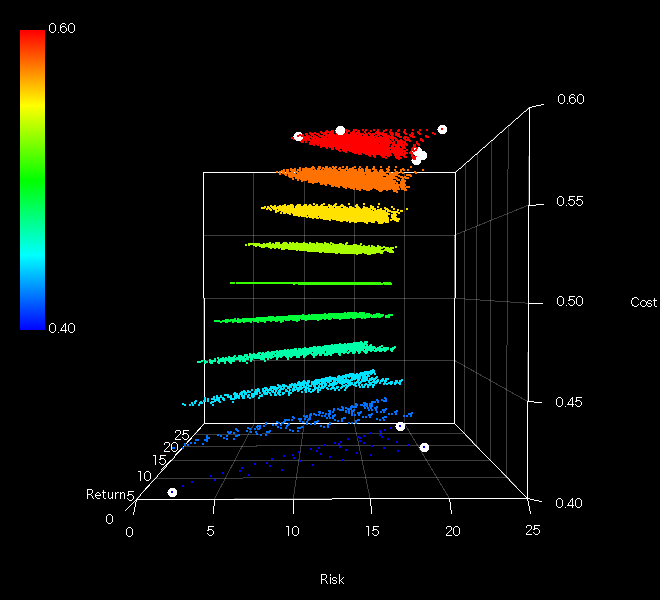Pick the 10 tick on Return axis
Viewport: 660px width, 600px height.
(x=144, y=476)
